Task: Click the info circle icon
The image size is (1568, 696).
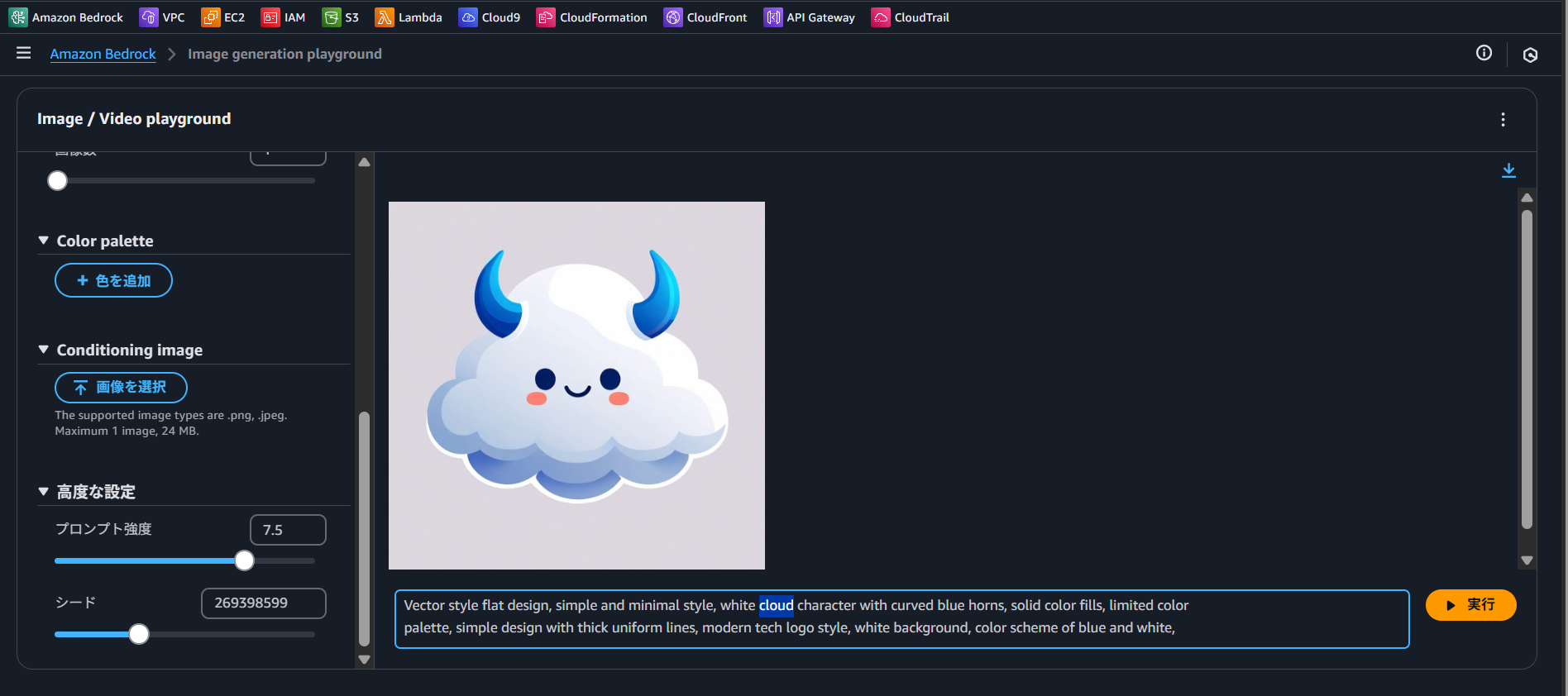Action: point(1484,53)
